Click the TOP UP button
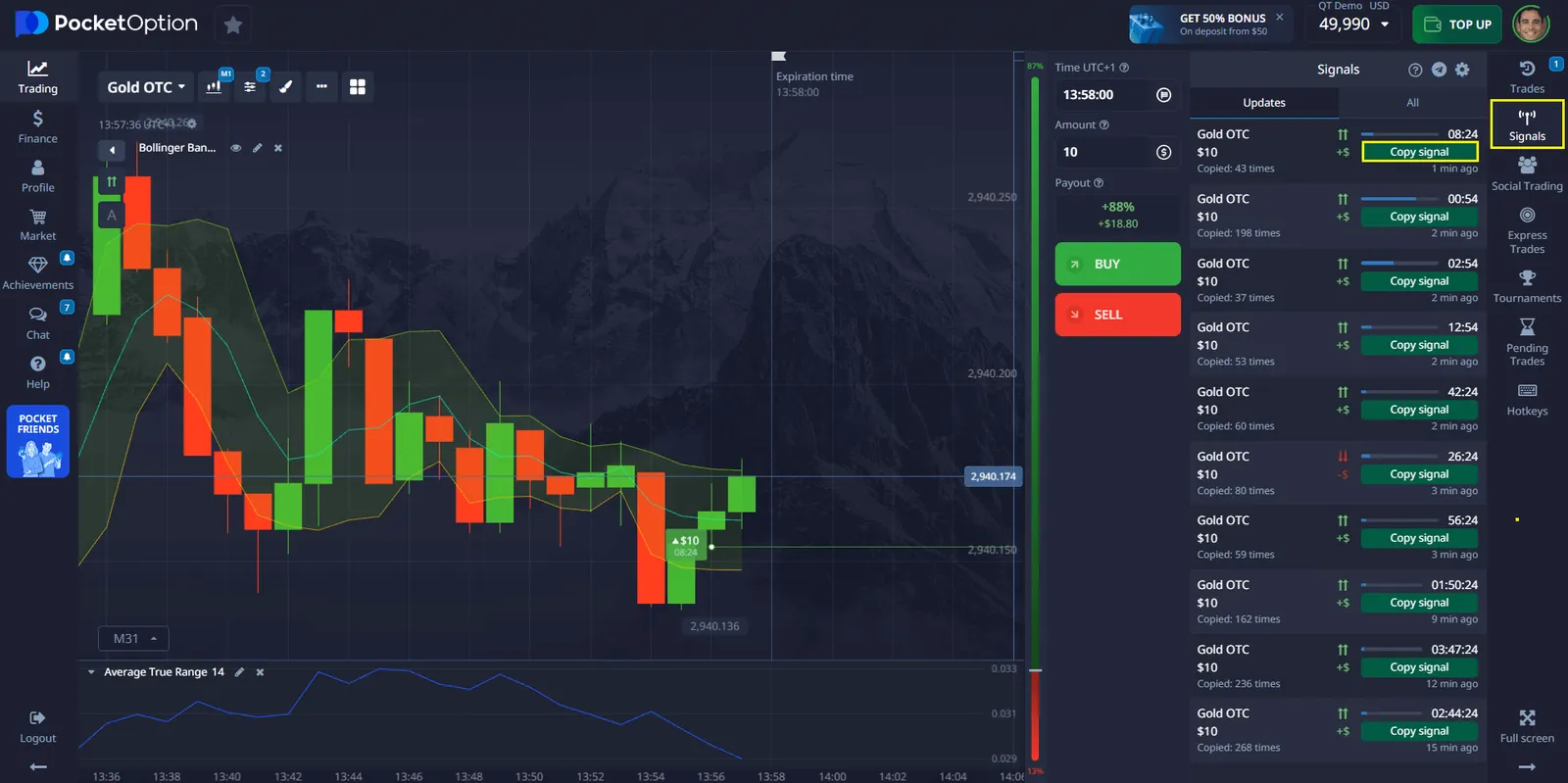Image resolution: width=1568 pixels, height=783 pixels. 1458,24
